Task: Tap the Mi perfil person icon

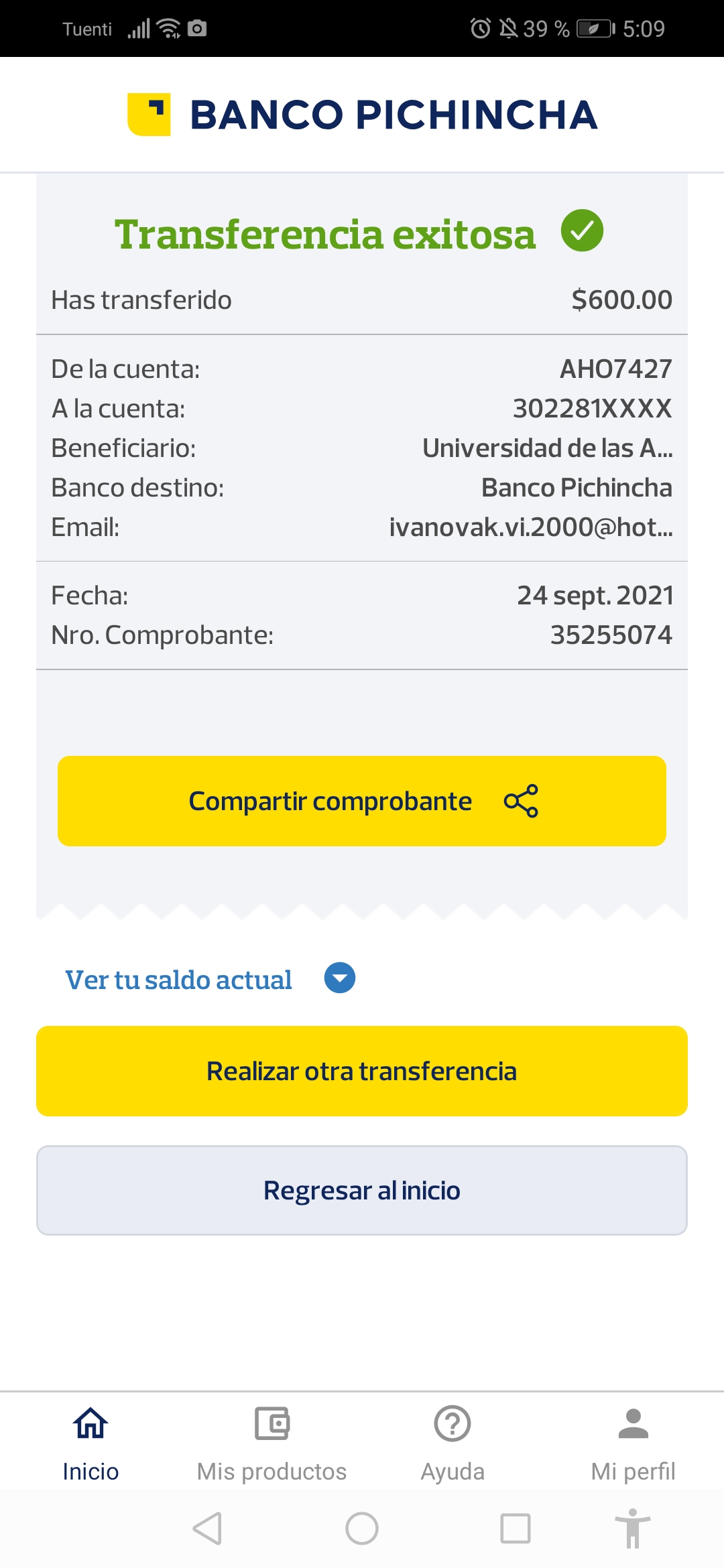Action: pyautogui.click(x=633, y=1423)
